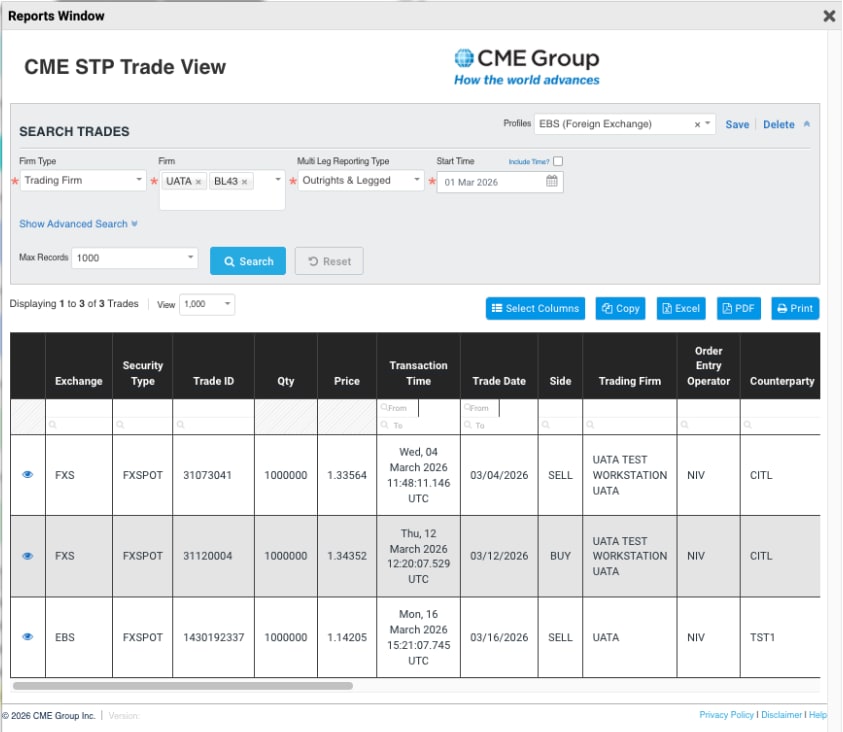Viewport: 843px width, 732px height.
Task: Open the Multi Leg Reporting Type dropdown
Action: pyautogui.click(x=361, y=181)
